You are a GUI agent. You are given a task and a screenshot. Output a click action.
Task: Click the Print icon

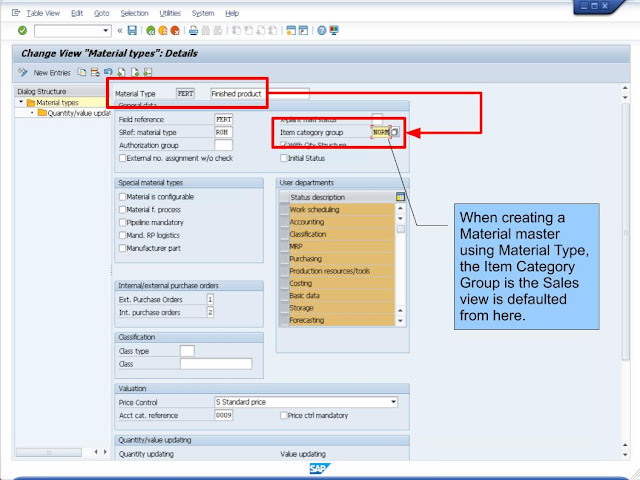click(x=193, y=30)
